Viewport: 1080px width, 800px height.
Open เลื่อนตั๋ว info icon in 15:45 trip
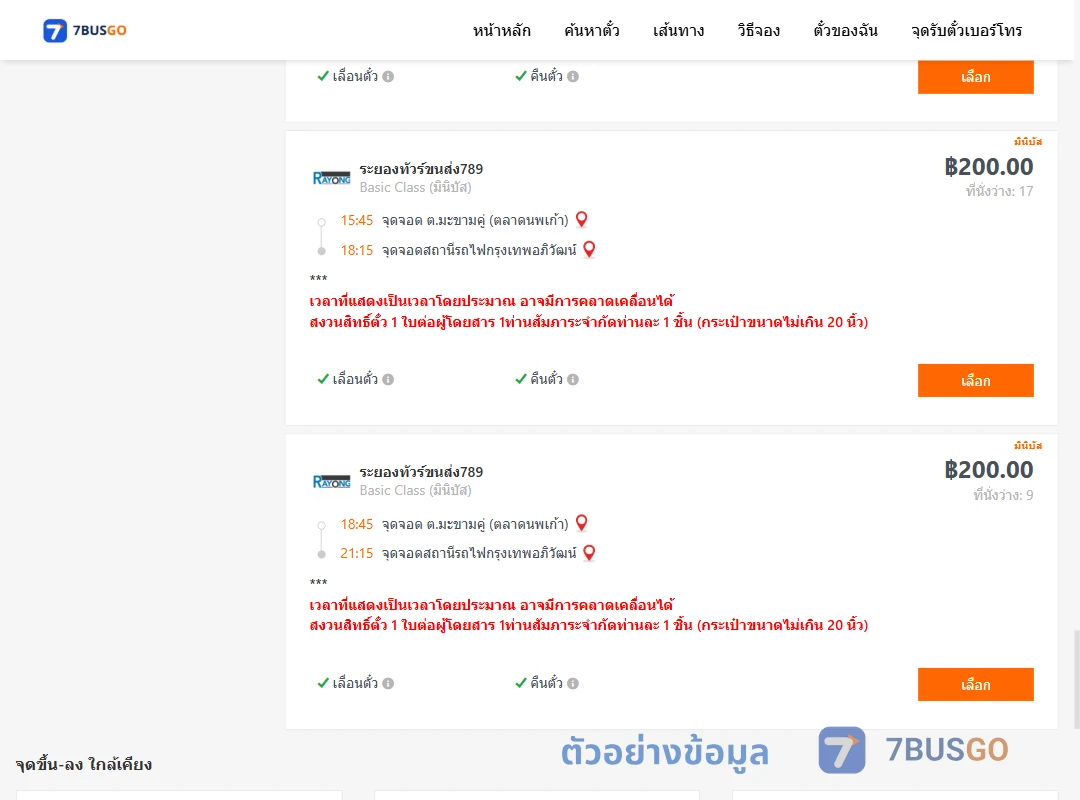point(388,380)
